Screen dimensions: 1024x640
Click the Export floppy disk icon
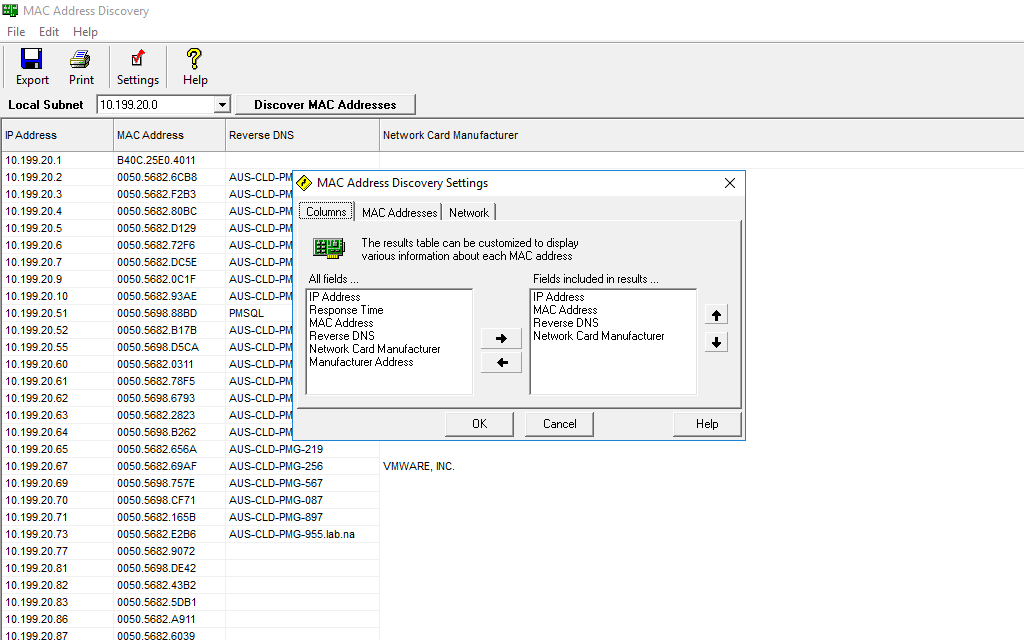point(31,59)
